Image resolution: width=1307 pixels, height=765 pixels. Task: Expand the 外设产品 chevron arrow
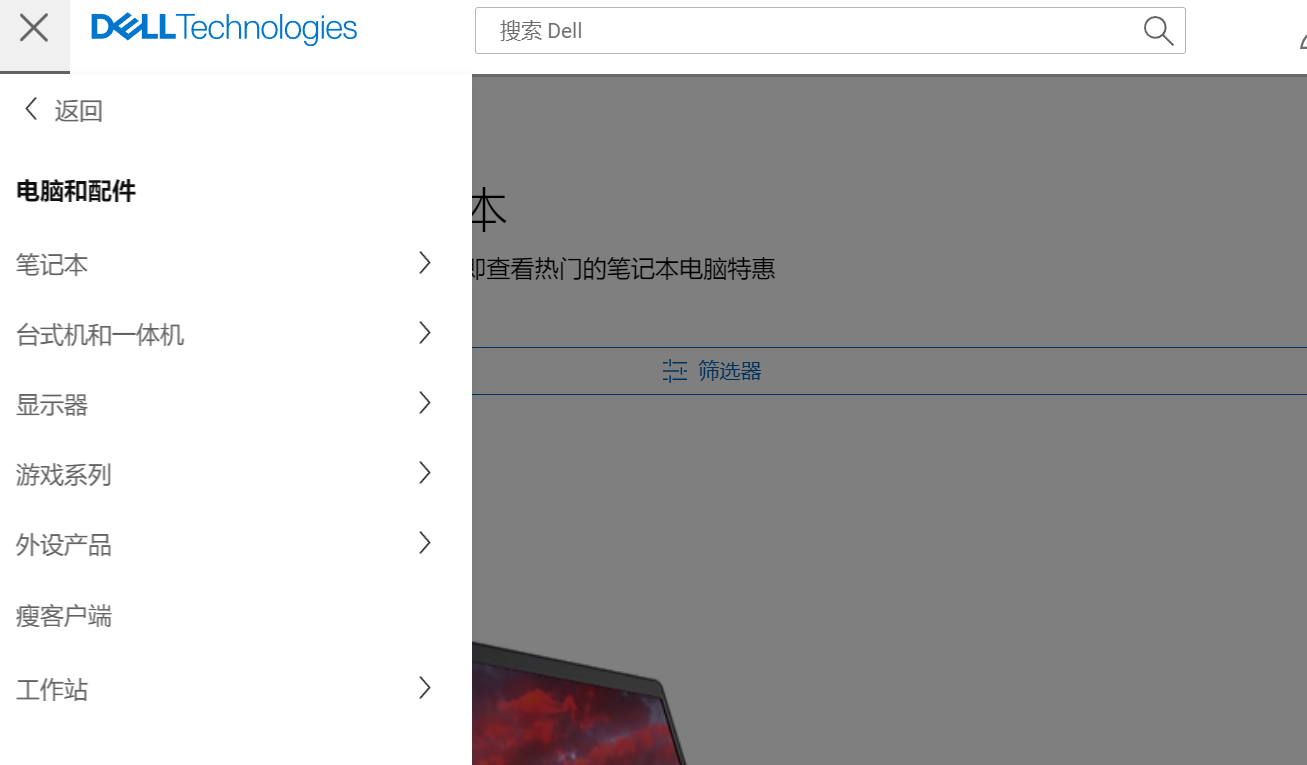pos(425,543)
